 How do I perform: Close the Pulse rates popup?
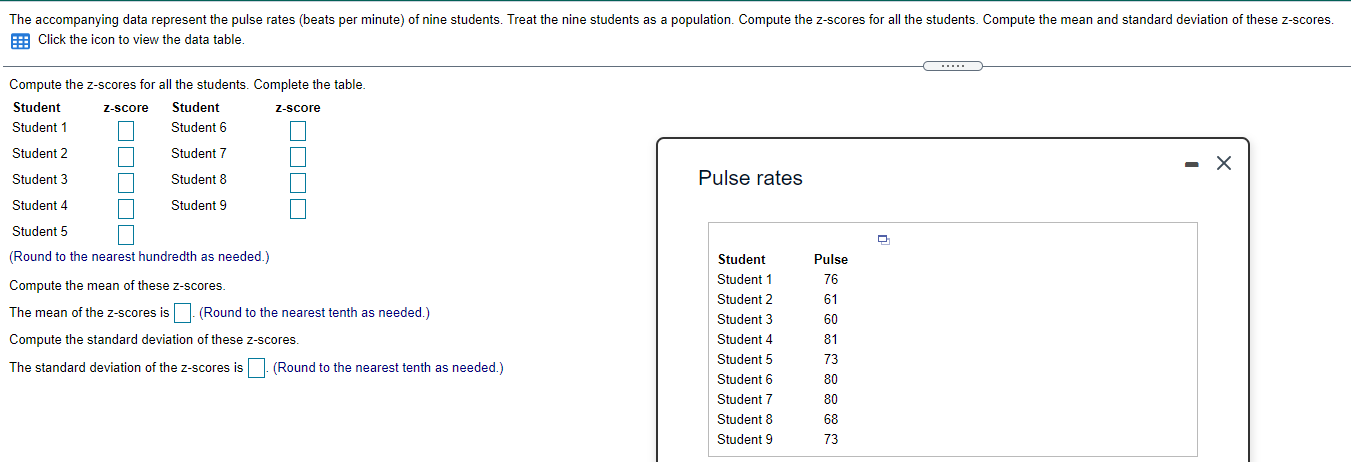click(x=1223, y=164)
